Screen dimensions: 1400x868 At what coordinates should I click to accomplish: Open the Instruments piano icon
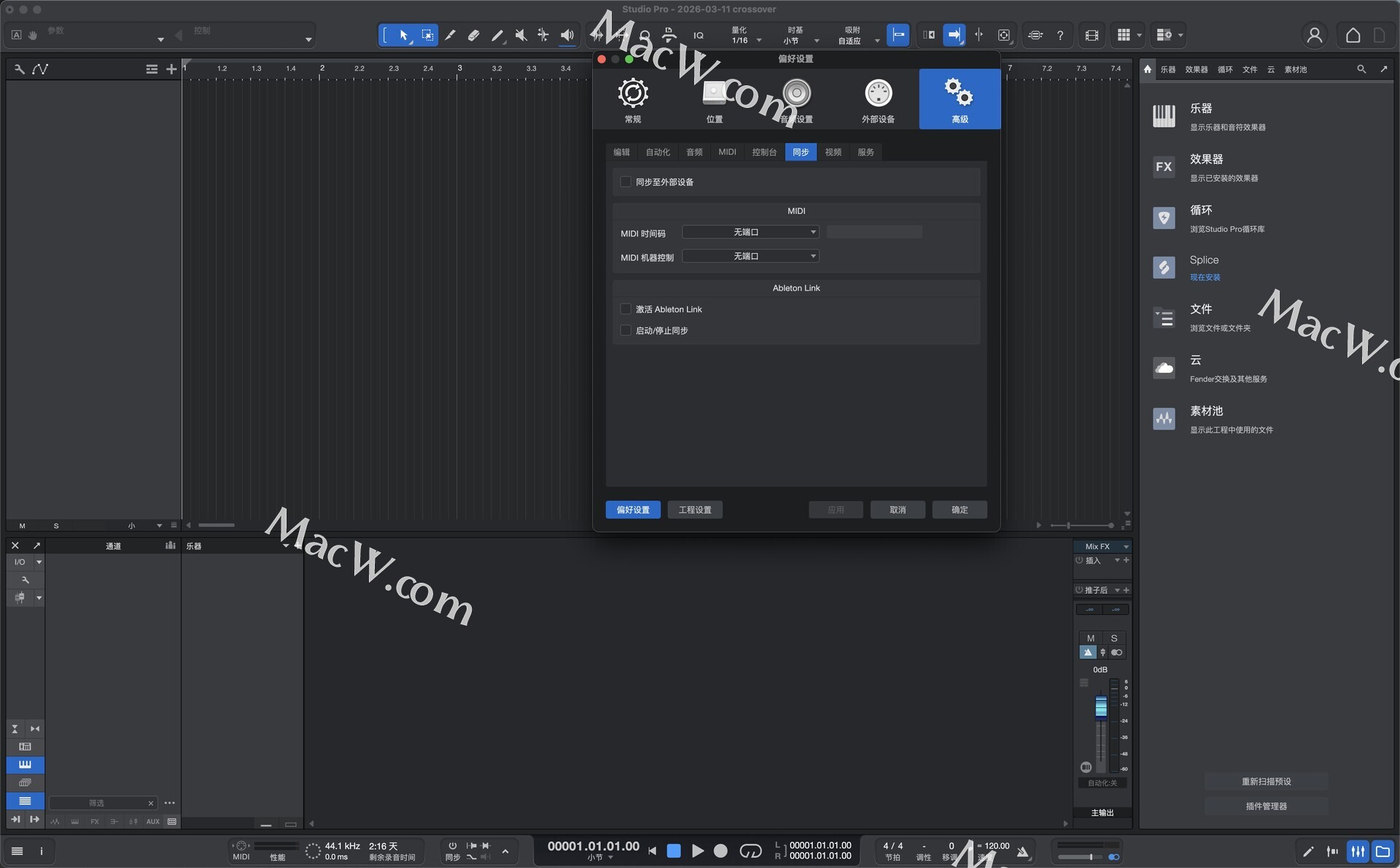pyautogui.click(x=1164, y=116)
